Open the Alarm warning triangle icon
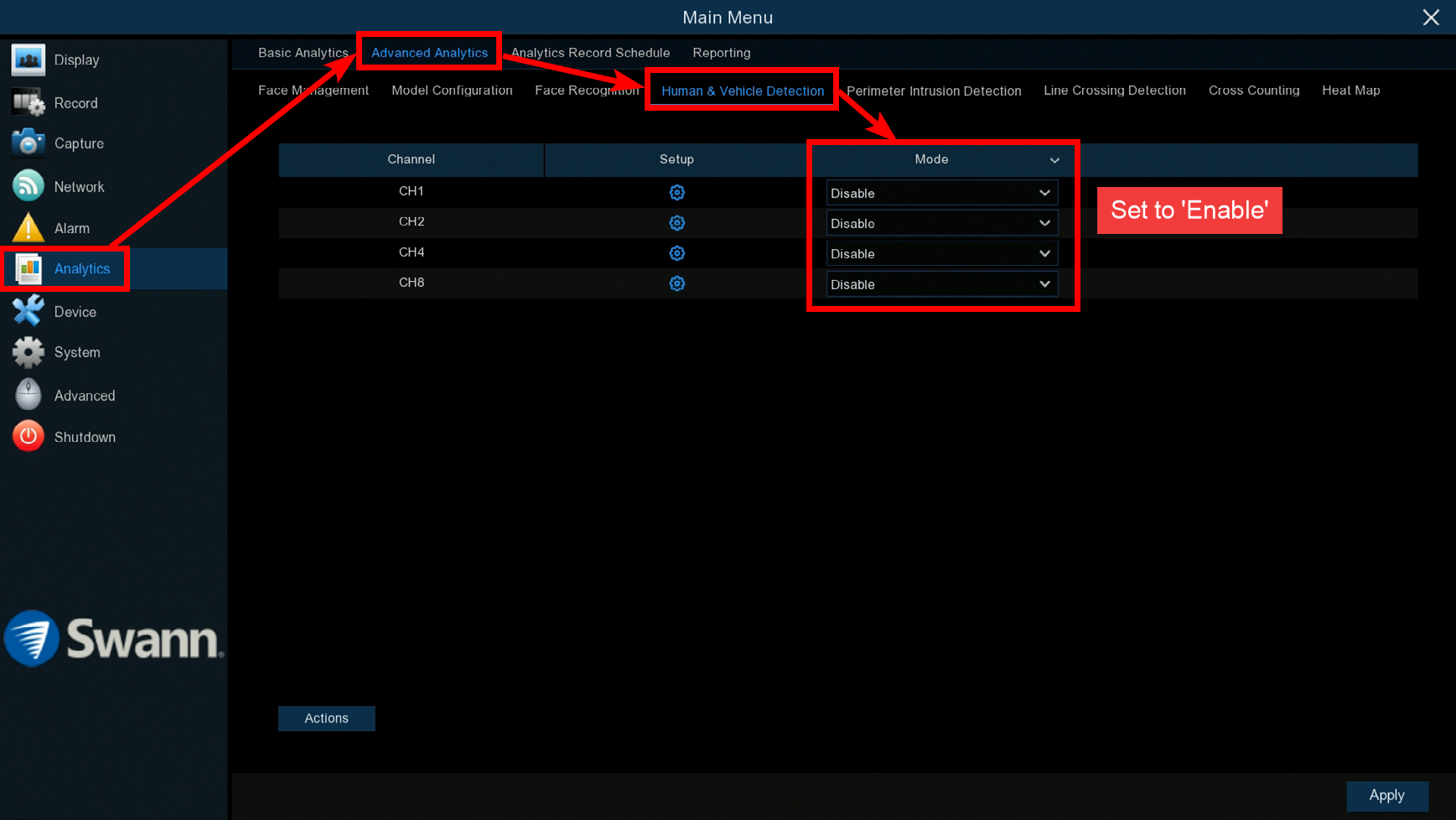The width and height of the screenshot is (1456, 820). tap(28, 228)
